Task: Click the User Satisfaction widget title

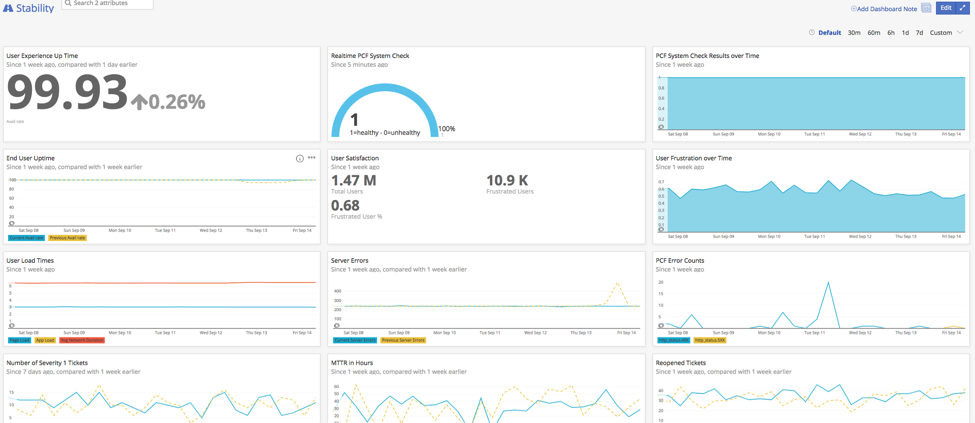Action: click(355, 158)
